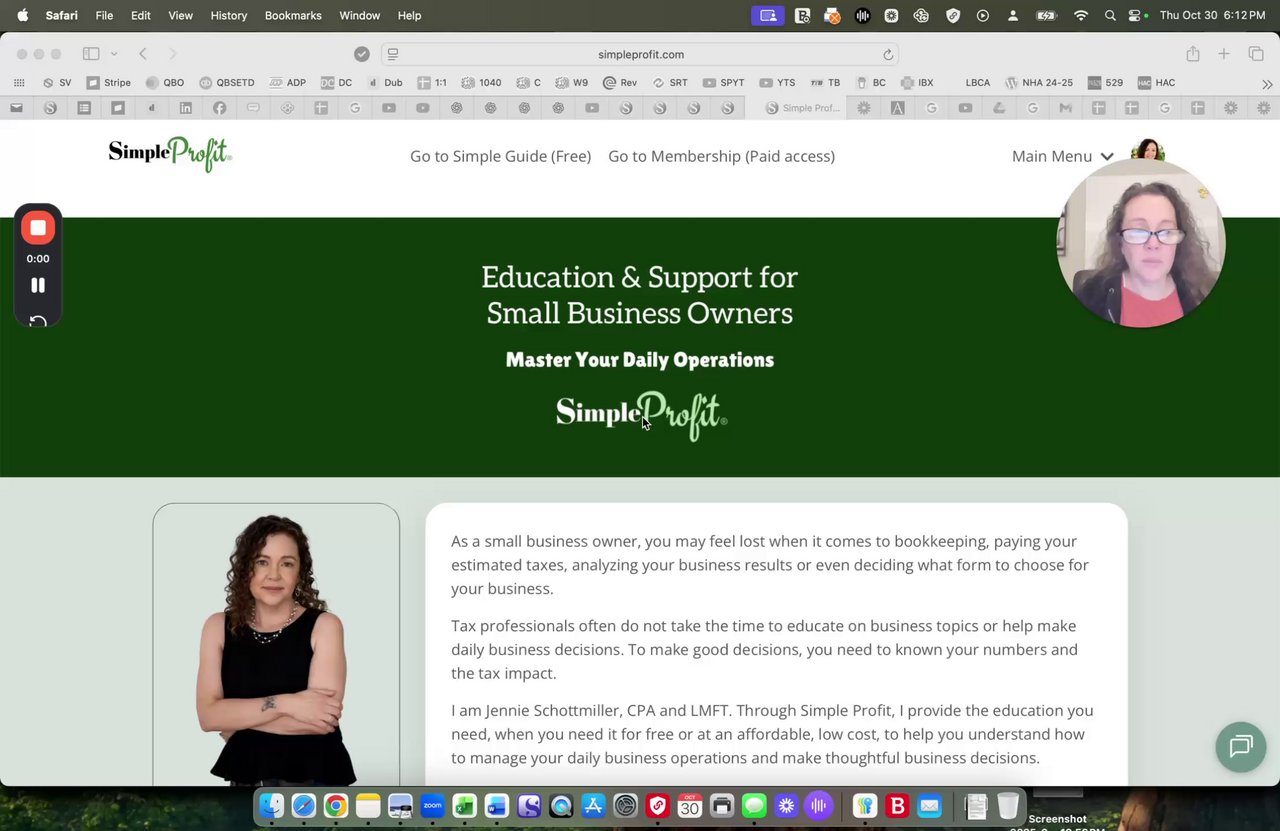Open Zoom from the Dock

432,805
